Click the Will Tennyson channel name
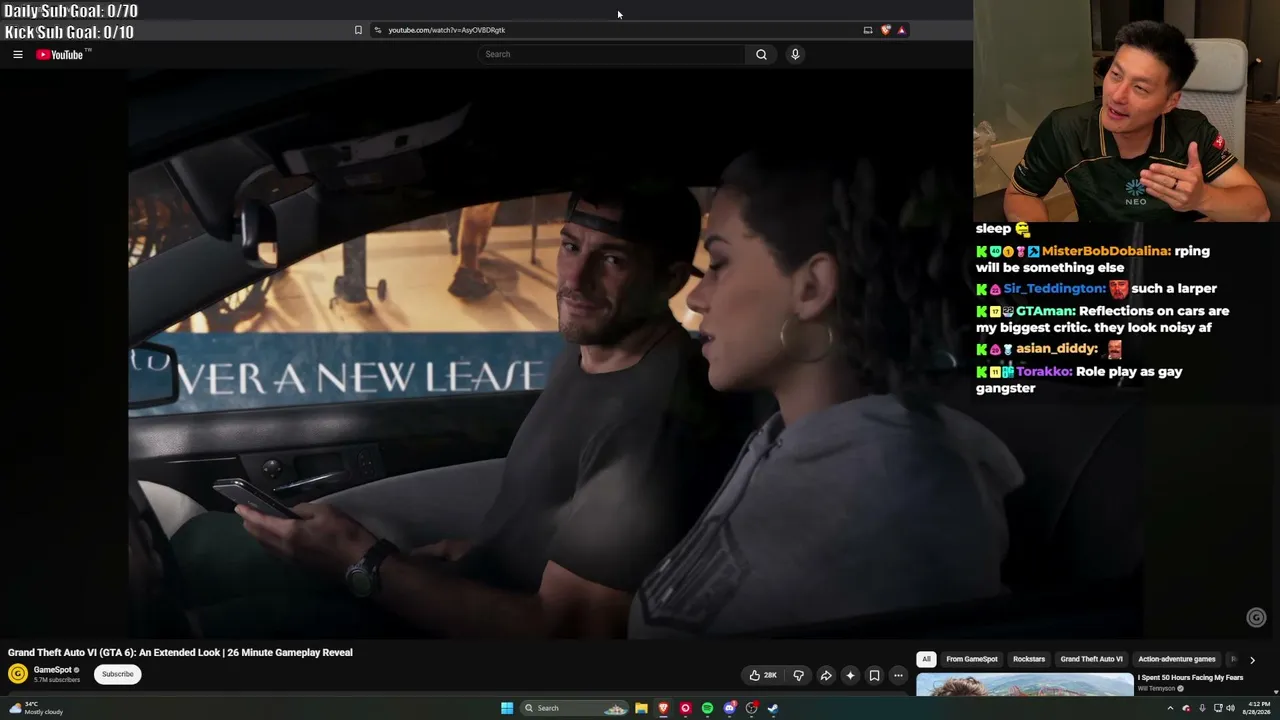The width and height of the screenshot is (1280, 720). coord(1157,689)
